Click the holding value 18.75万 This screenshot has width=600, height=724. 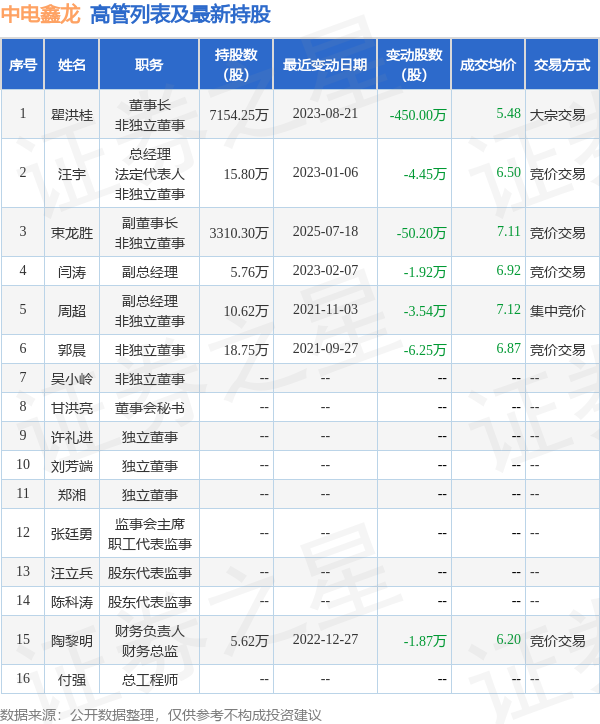tap(246, 350)
